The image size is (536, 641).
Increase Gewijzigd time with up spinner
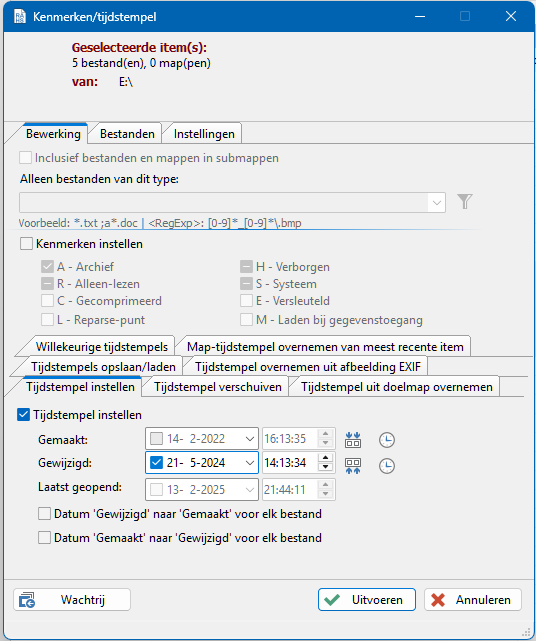(325, 458)
